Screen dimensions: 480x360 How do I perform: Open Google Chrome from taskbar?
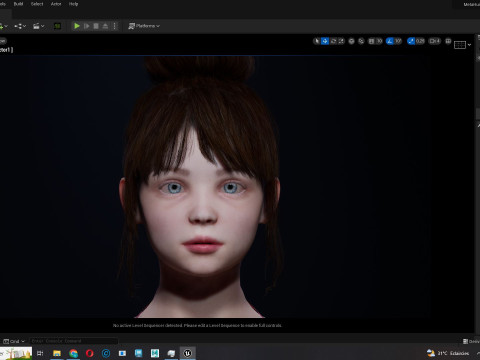73,353
